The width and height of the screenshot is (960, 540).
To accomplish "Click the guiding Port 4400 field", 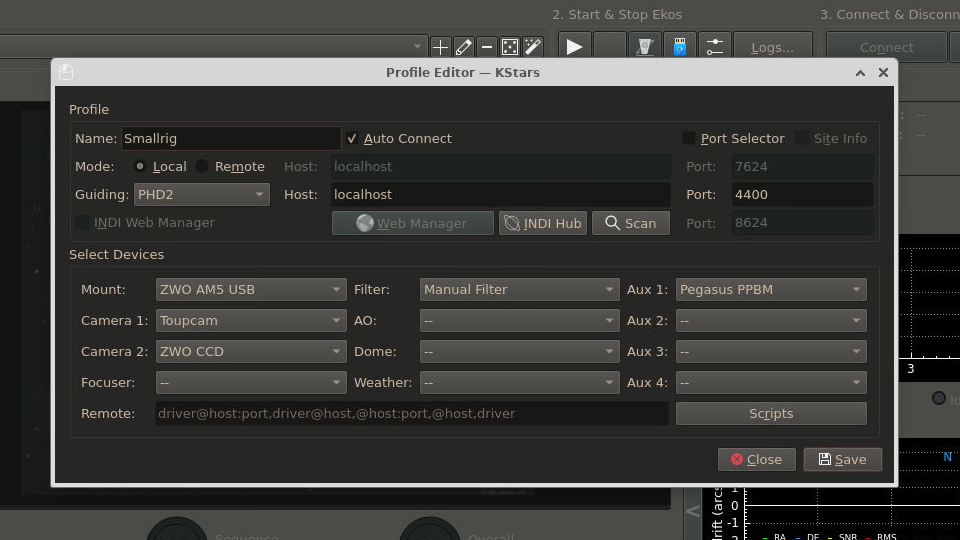I will click(803, 195).
